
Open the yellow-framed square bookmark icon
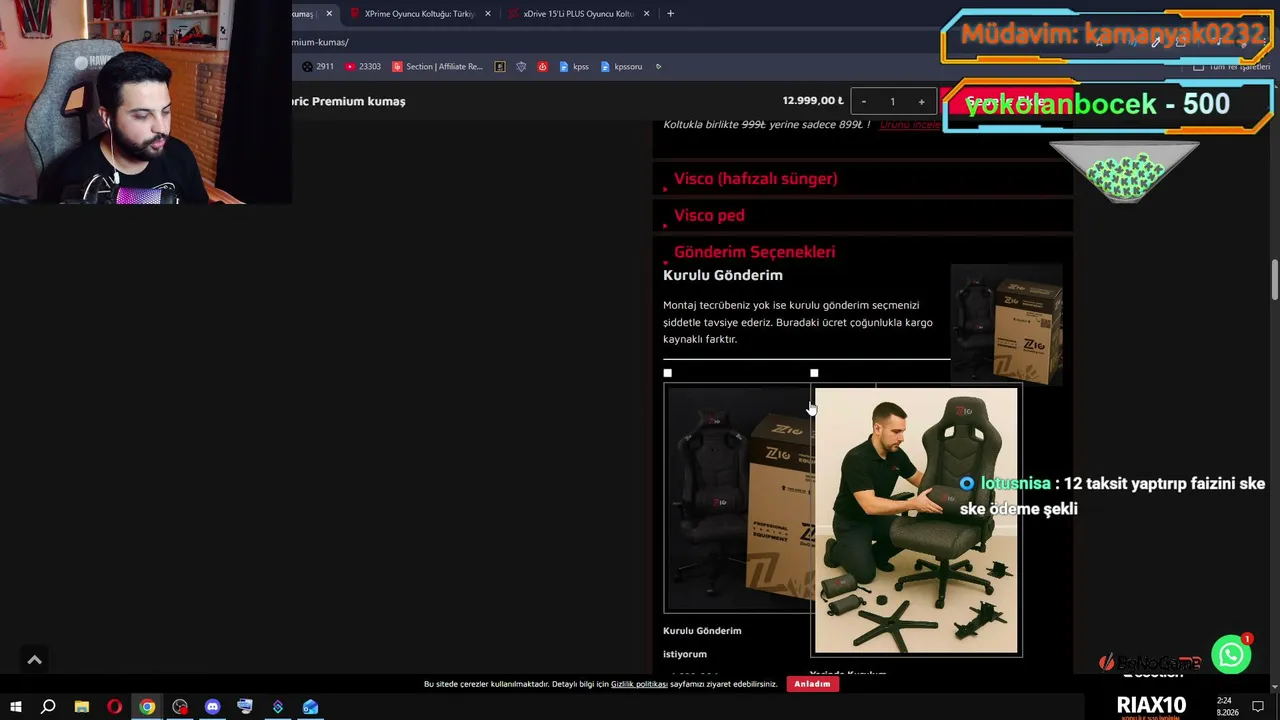(x=501, y=67)
